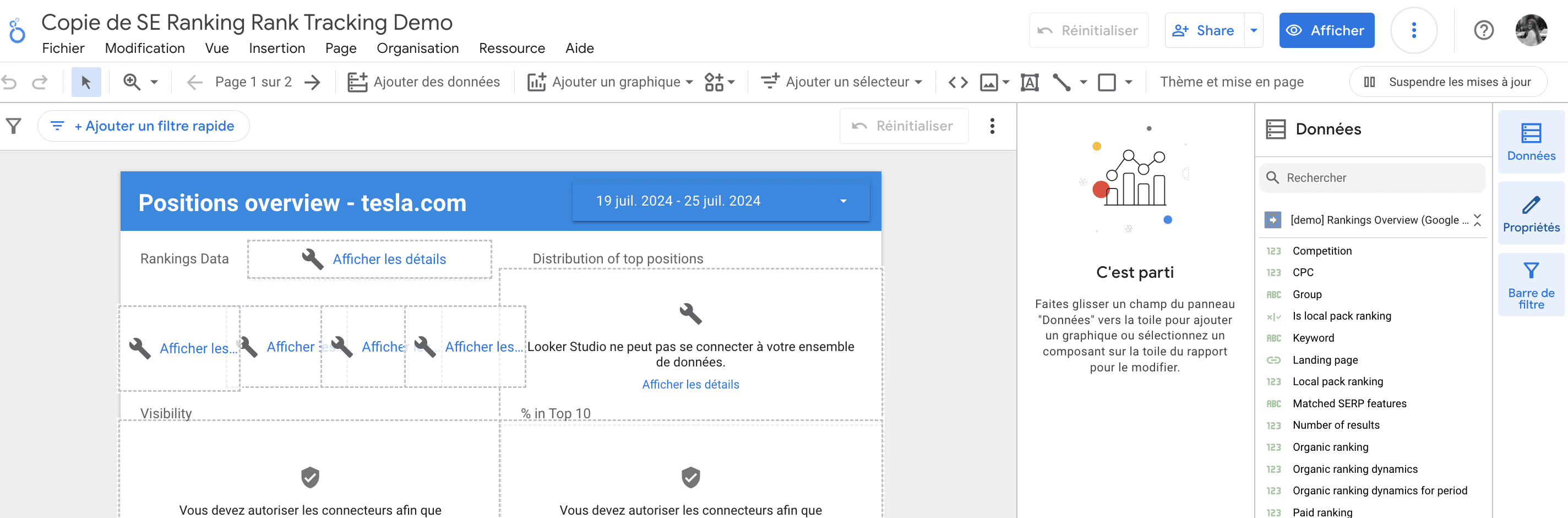
Task: Select the Group field
Action: (1307, 294)
